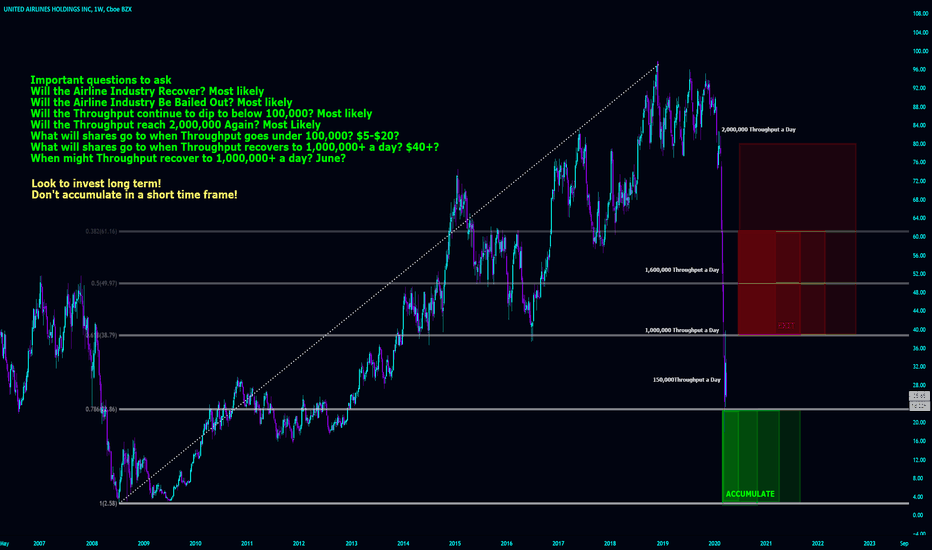Select the 0.618(38.79) Fibonacci level label
This screenshot has height=550, width=932.
(101, 335)
